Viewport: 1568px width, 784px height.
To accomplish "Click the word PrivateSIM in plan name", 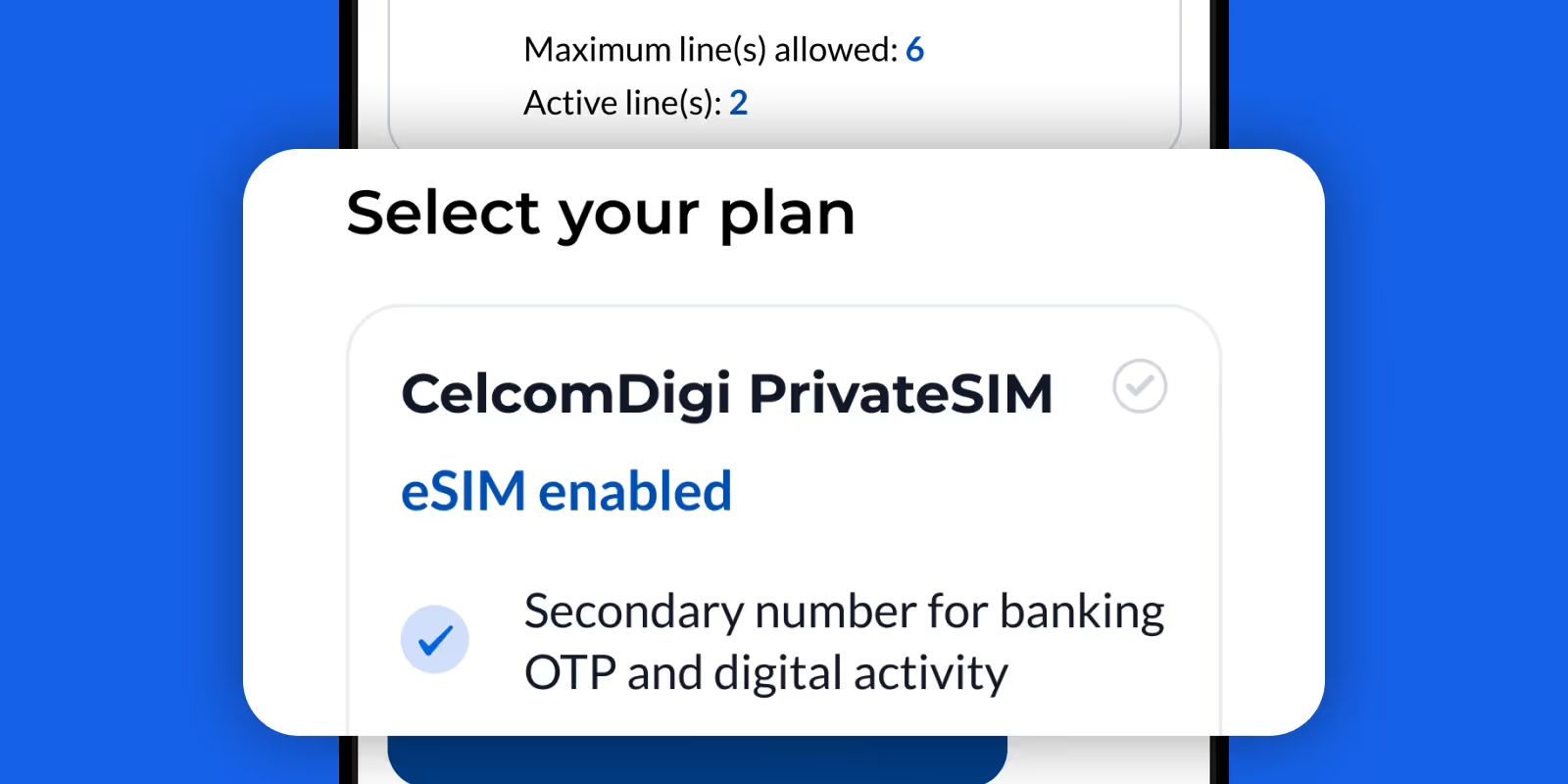I will coord(901,394).
